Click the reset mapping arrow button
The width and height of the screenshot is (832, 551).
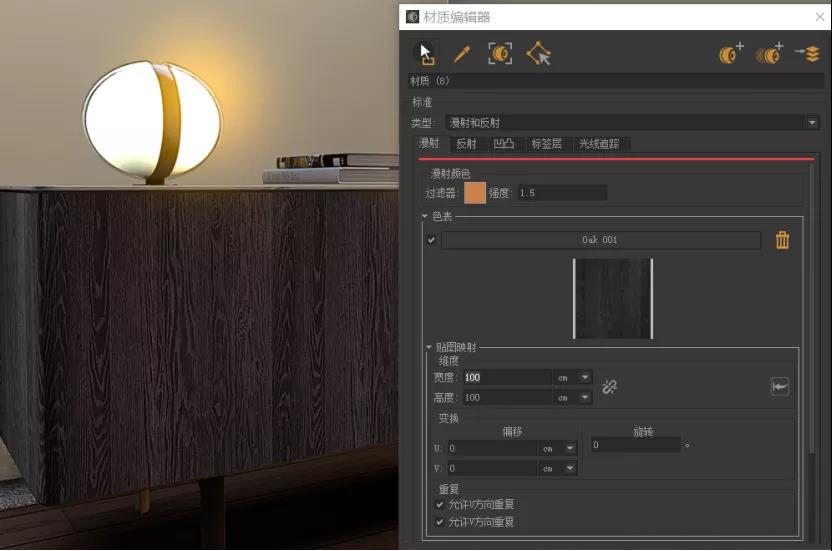click(x=779, y=387)
